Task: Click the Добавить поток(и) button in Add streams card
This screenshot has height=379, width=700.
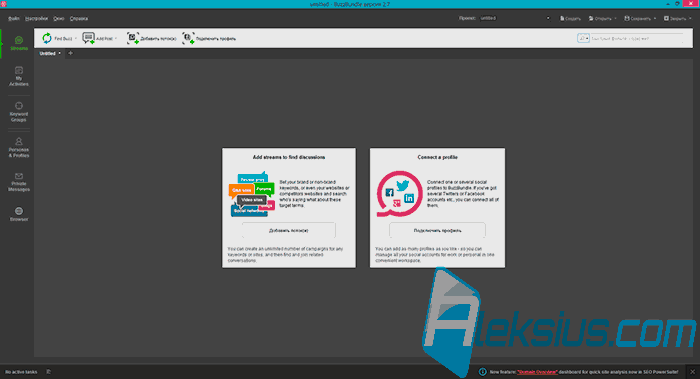Action: point(288,230)
